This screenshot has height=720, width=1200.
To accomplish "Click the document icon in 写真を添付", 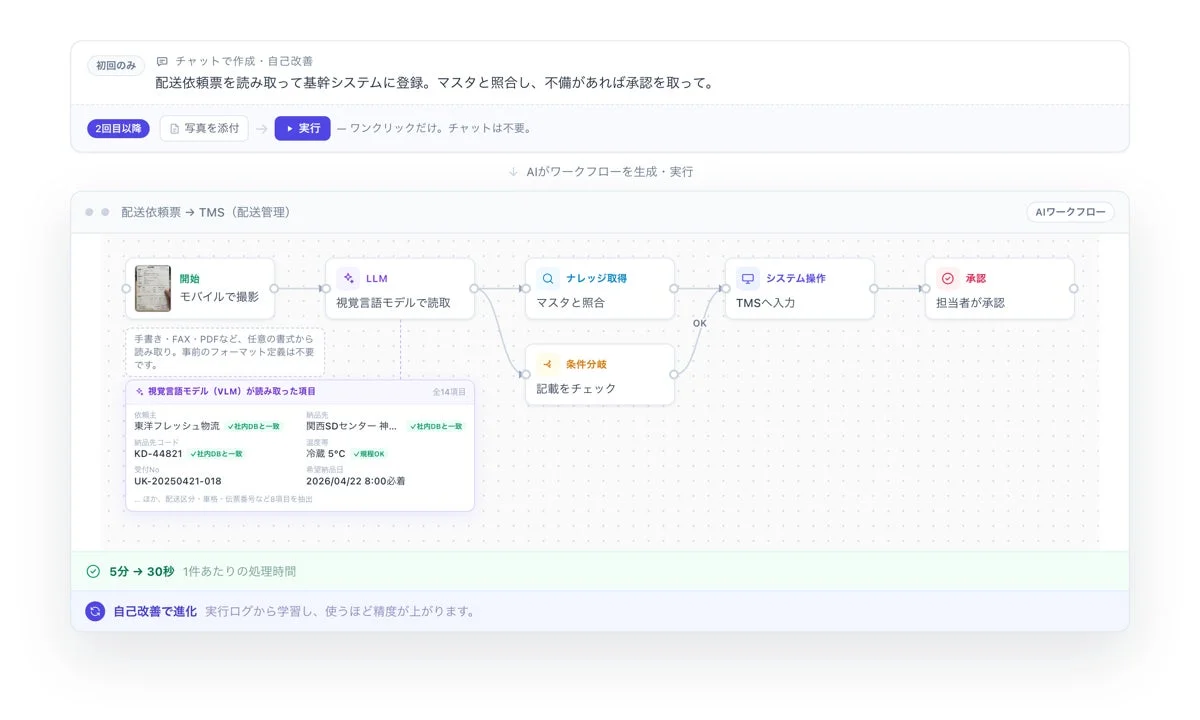I will [x=175, y=128].
